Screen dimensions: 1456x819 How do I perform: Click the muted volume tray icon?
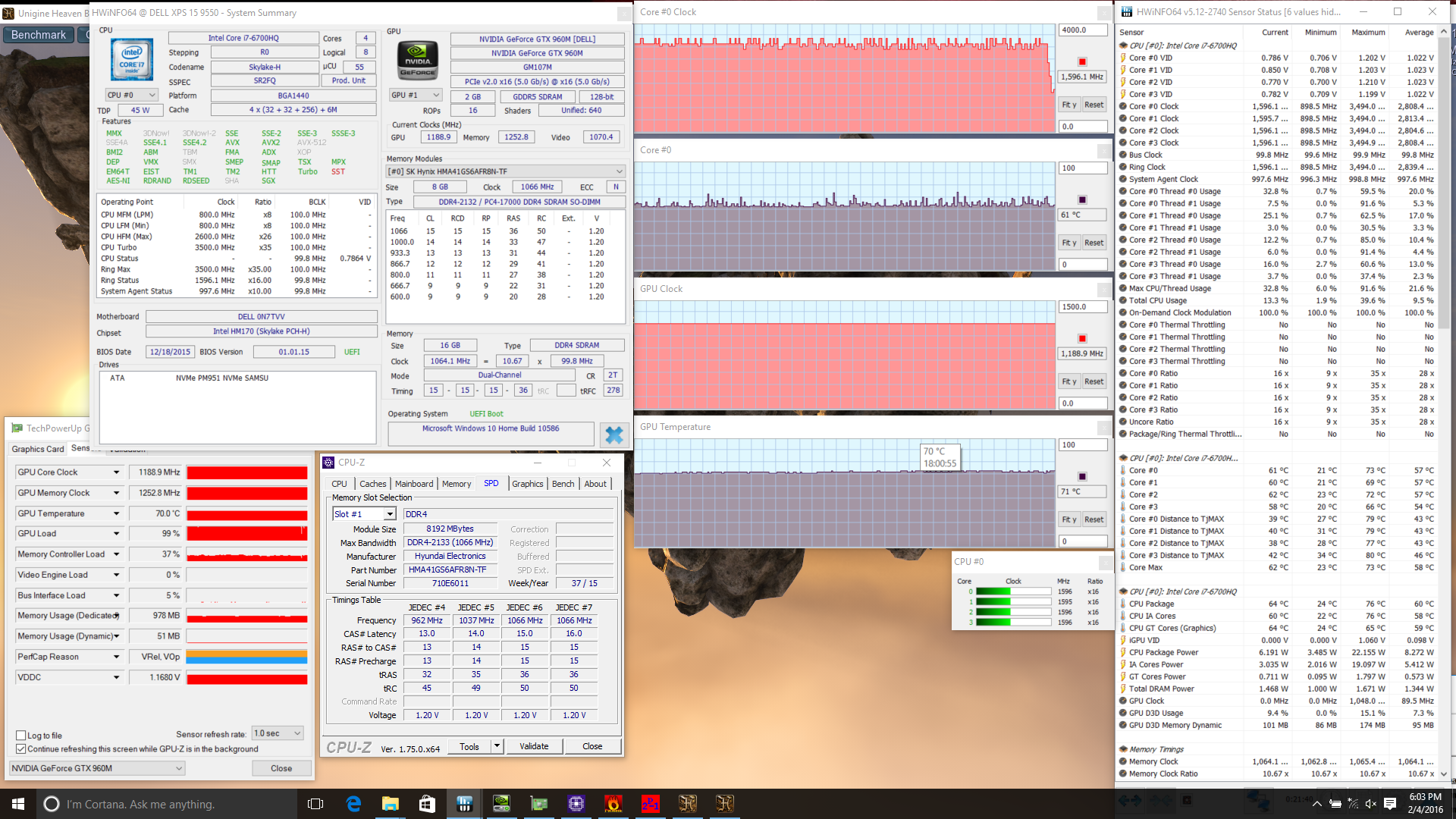[1370, 804]
